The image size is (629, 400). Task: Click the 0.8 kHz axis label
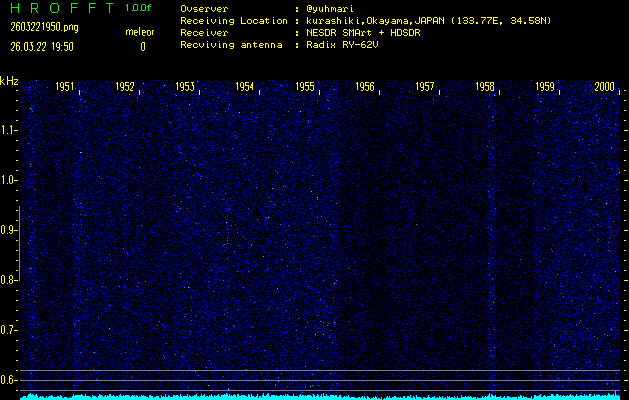[8, 280]
